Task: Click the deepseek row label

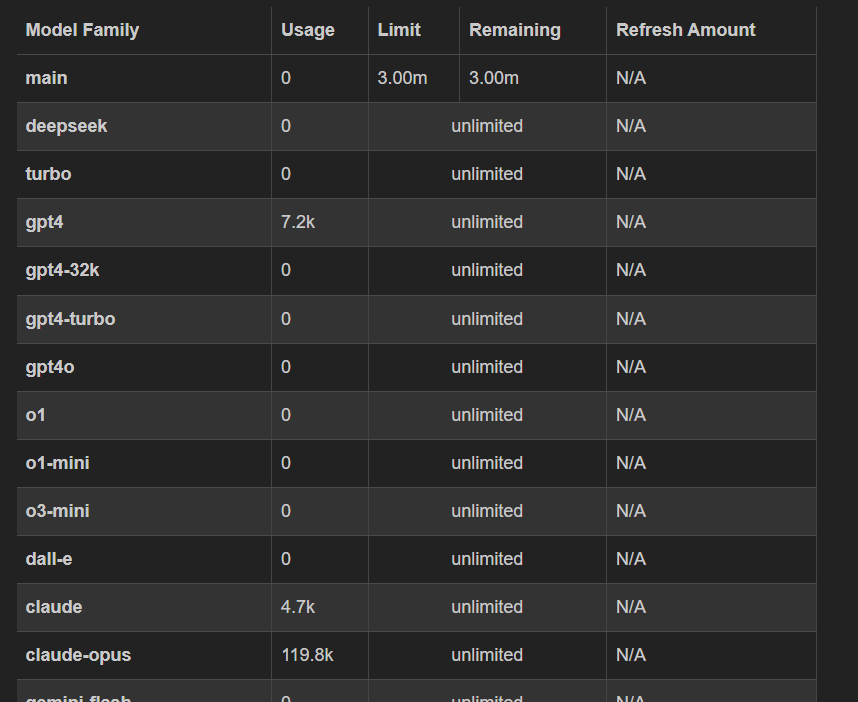Action: 66,126
